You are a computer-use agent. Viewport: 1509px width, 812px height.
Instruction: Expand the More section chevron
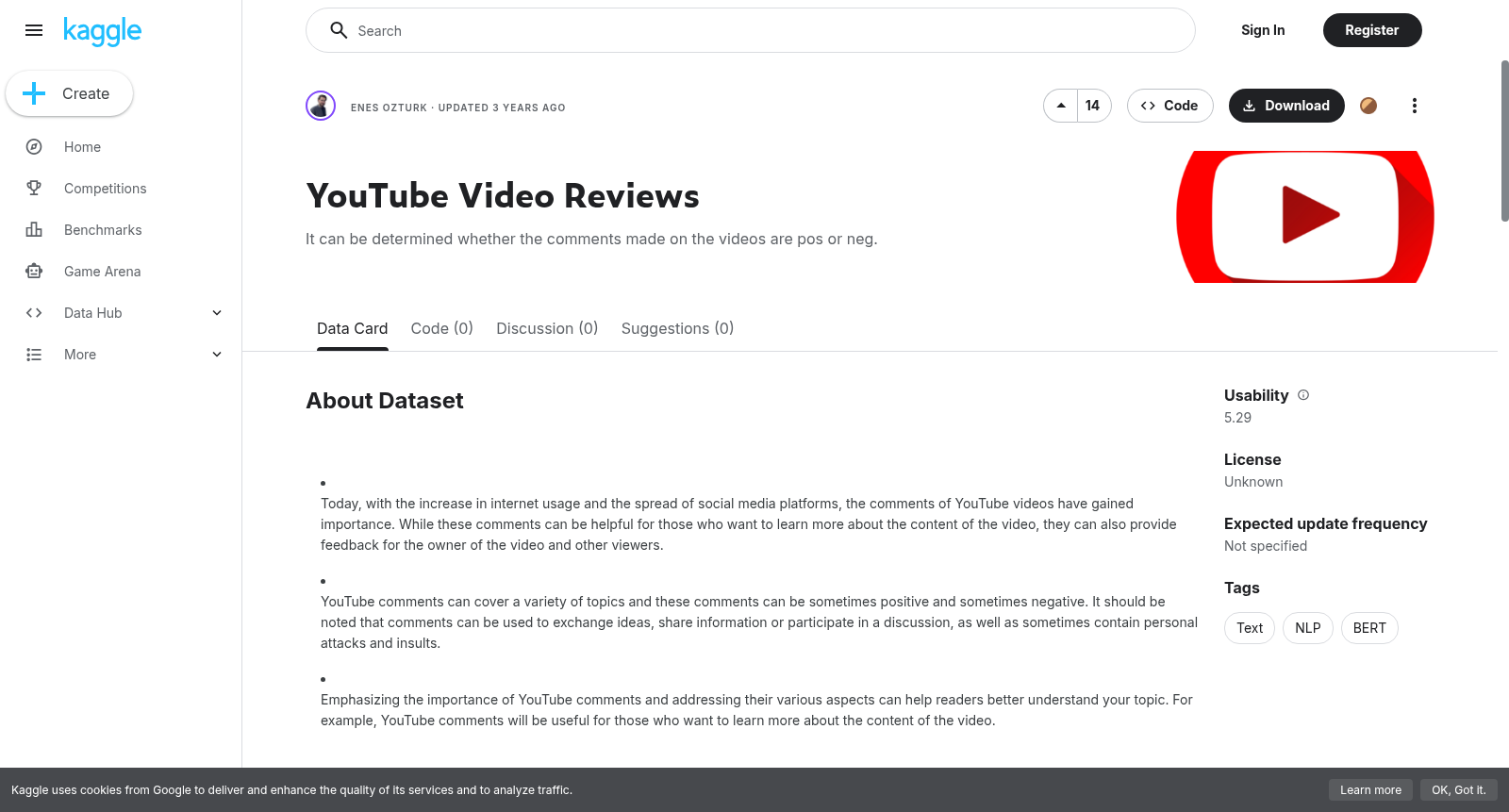pos(217,355)
